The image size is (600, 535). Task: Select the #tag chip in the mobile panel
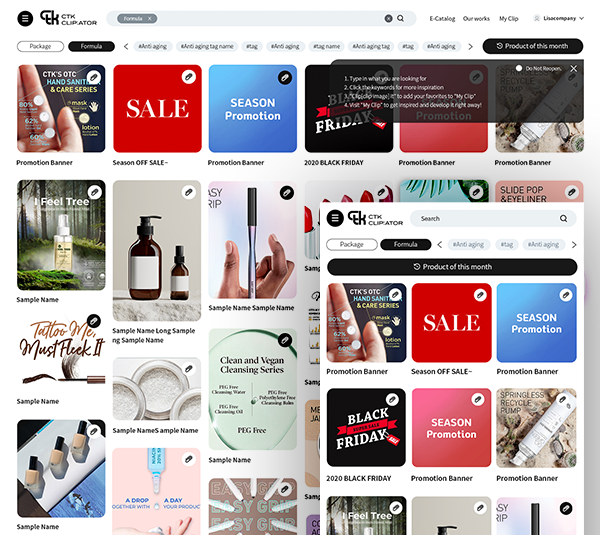coord(507,245)
